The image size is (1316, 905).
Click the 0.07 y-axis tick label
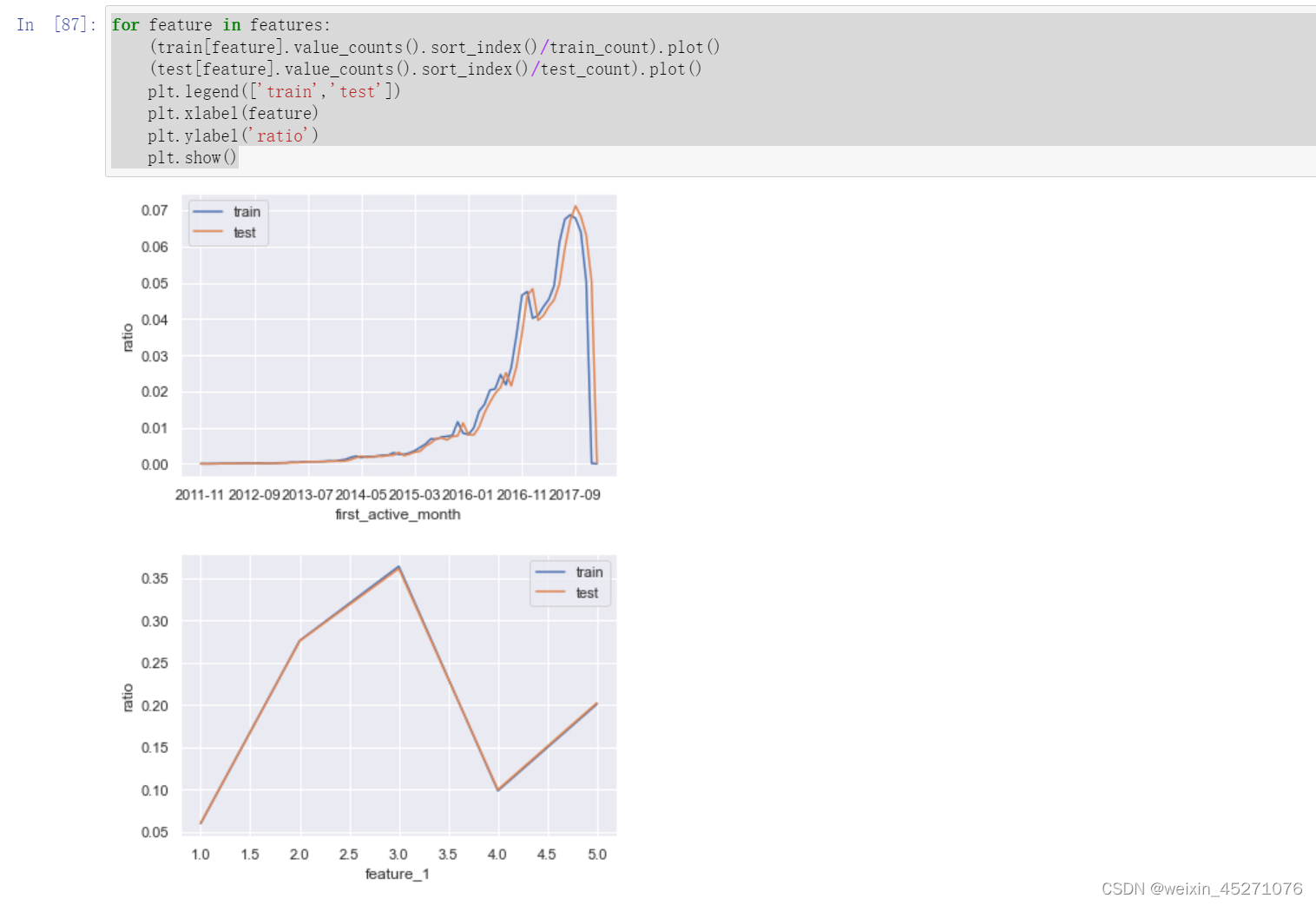click(x=155, y=210)
